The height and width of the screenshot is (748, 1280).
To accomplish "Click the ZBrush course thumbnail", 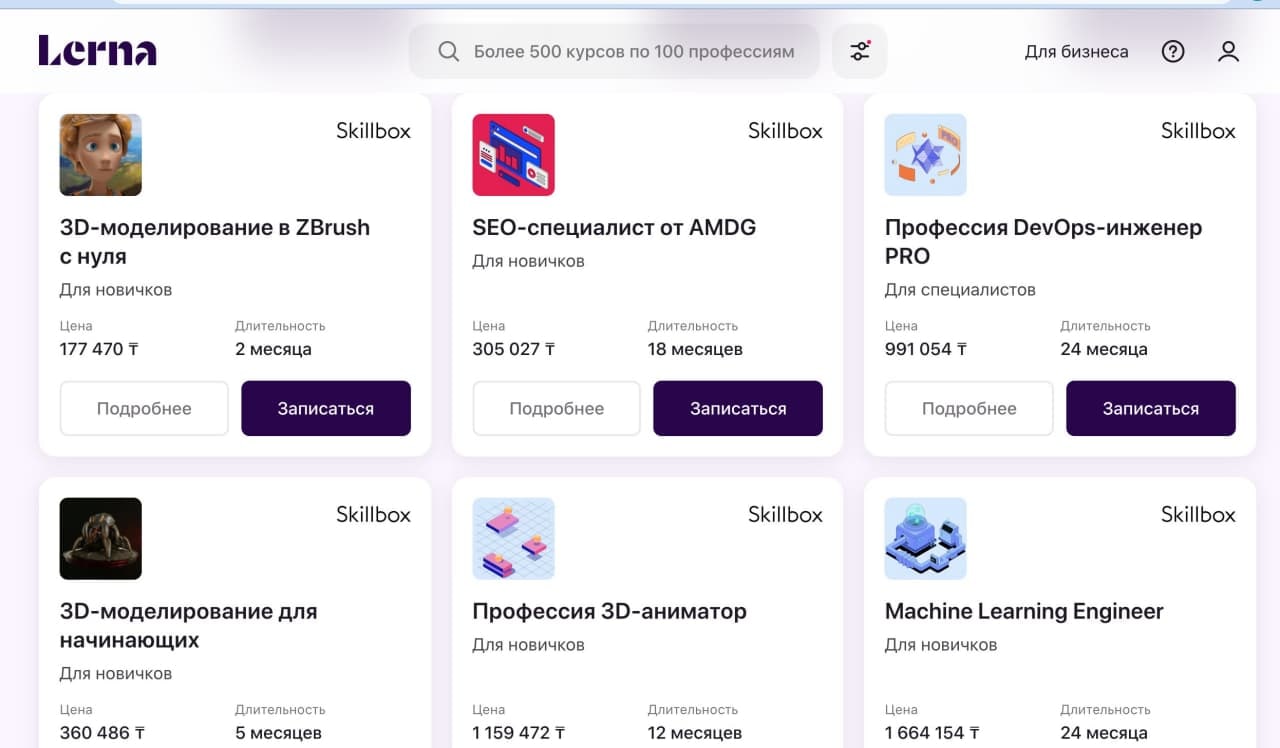I will click(100, 155).
